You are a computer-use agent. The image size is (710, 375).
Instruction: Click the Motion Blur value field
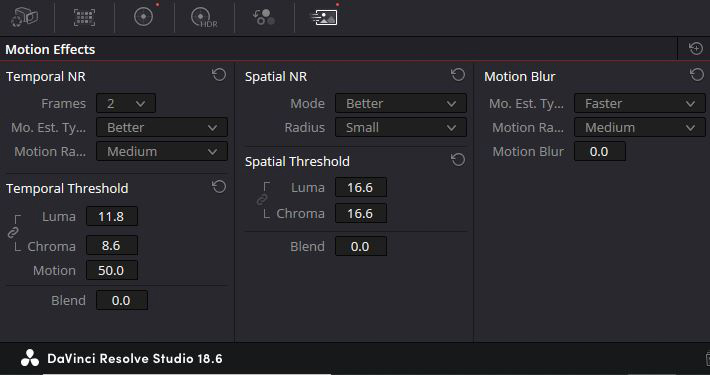[x=600, y=151]
